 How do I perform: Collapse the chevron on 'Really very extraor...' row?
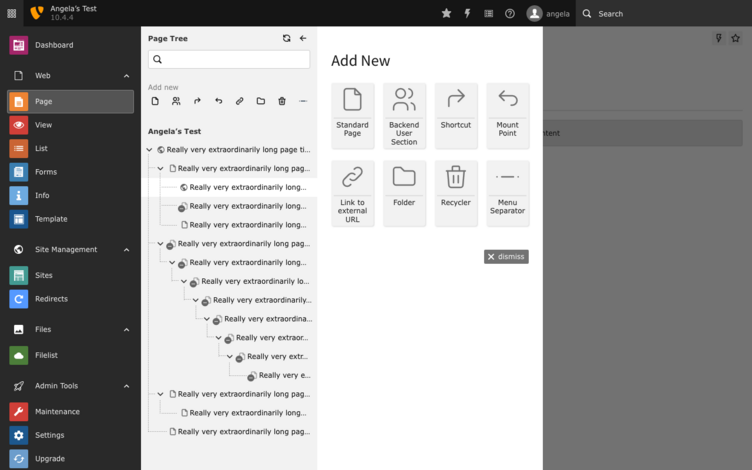219,338
